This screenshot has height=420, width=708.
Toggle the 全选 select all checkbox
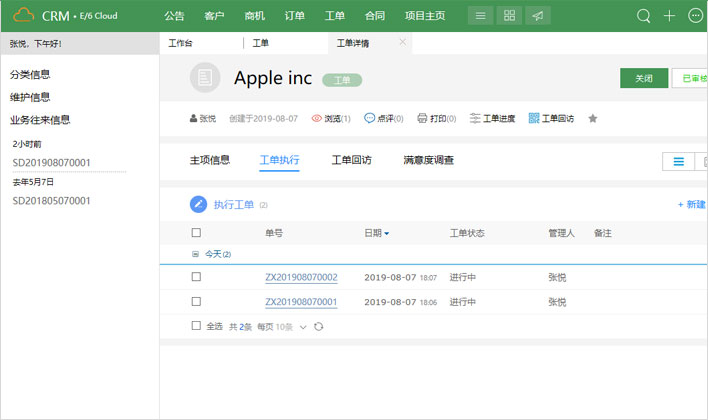click(x=196, y=327)
